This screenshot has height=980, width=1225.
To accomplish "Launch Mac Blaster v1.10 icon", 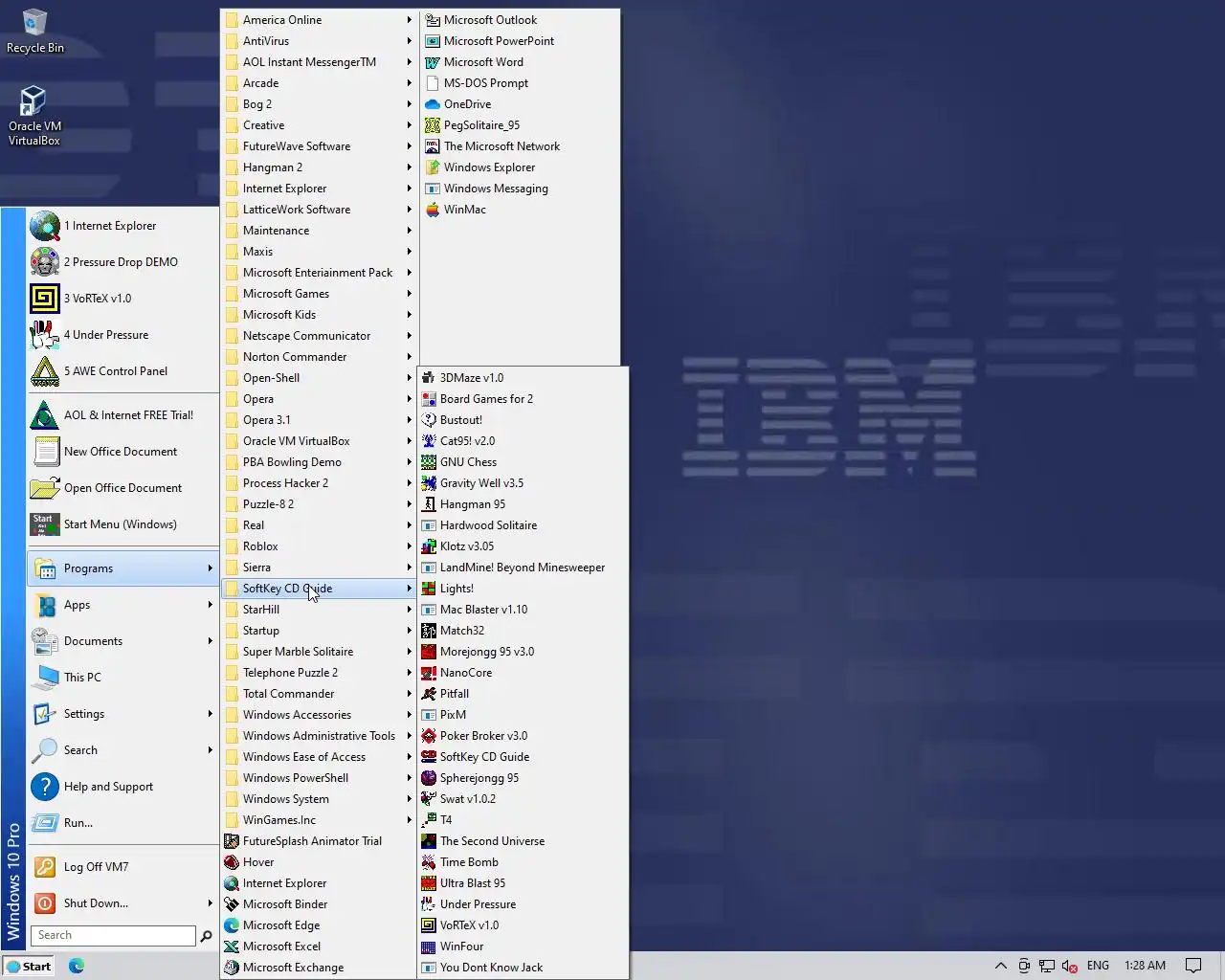I will coord(429,610).
